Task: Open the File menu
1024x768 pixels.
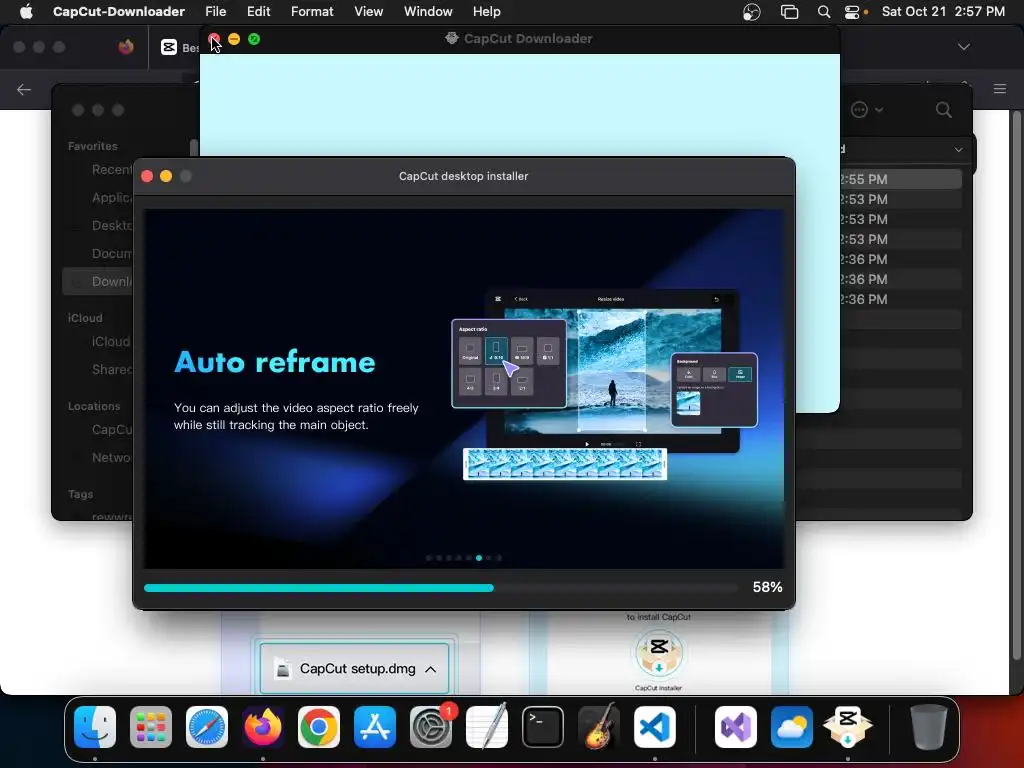Action: click(216, 11)
